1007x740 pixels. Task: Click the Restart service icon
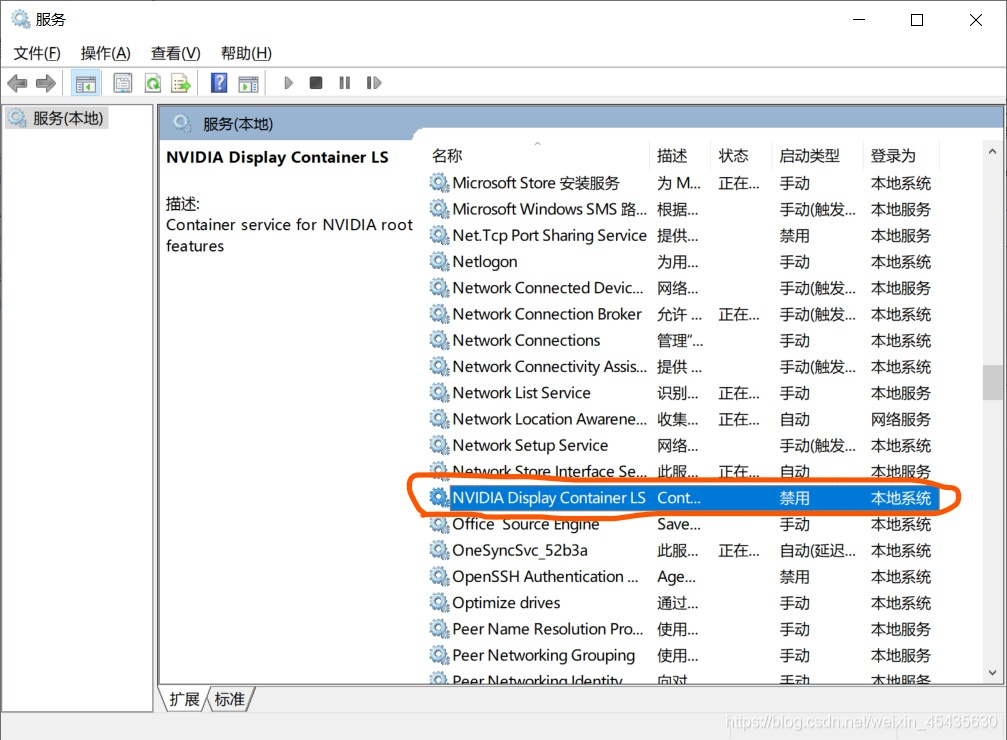[374, 83]
